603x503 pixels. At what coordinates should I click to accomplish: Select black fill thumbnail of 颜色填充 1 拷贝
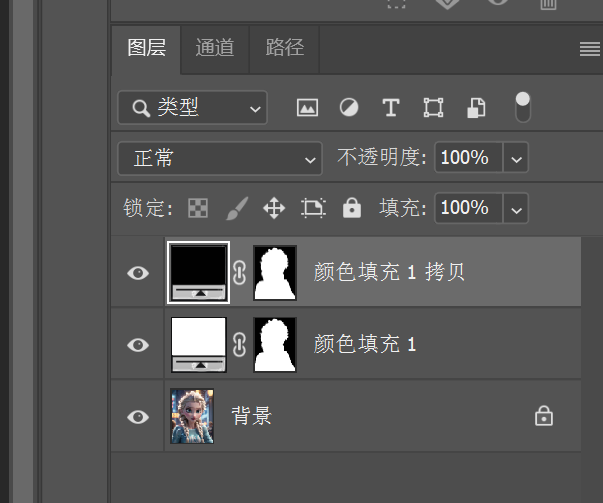point(198,273)
